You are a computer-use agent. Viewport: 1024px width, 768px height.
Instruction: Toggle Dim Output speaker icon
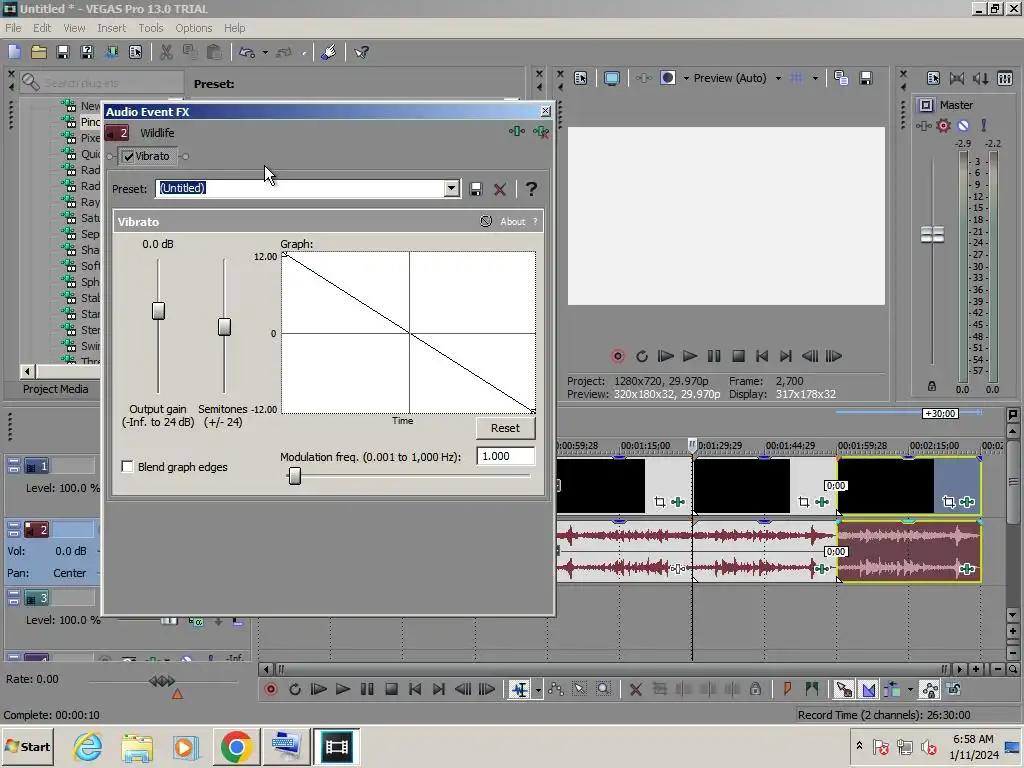click(x=981, y=78)
